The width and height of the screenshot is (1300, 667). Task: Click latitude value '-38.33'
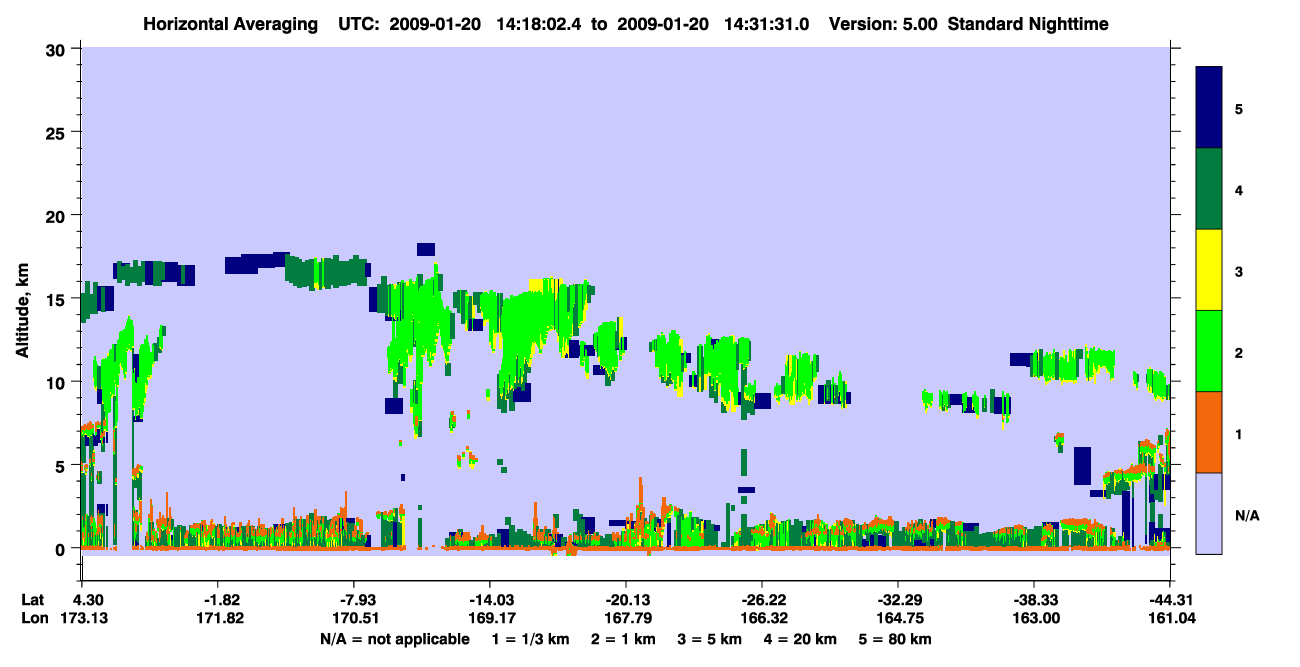(x=1032, y=599)
